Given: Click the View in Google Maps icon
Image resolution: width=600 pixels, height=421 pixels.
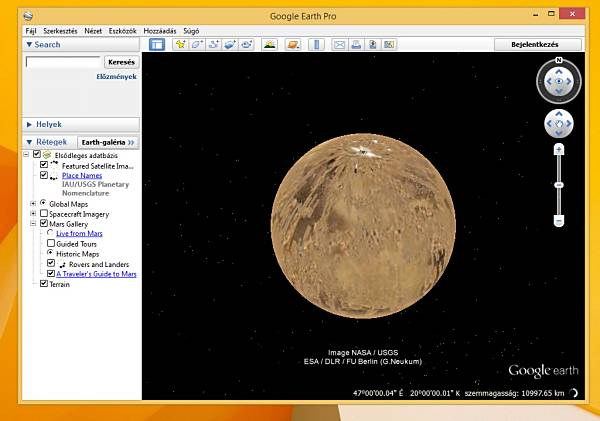Looking at the screenshot, I should click(x=389, y=44).
